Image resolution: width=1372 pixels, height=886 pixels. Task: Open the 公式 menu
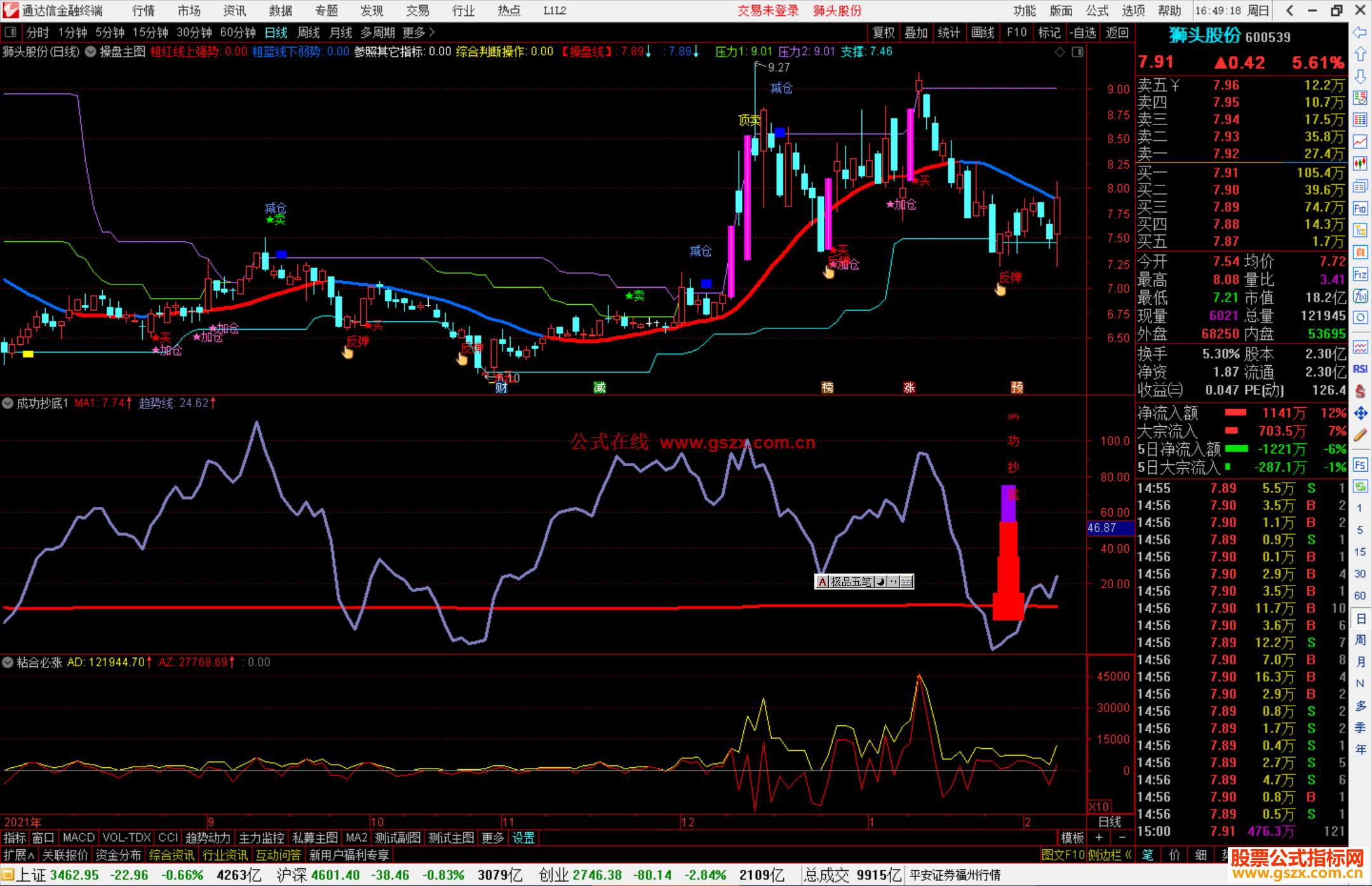click(x=1097, y=10)
